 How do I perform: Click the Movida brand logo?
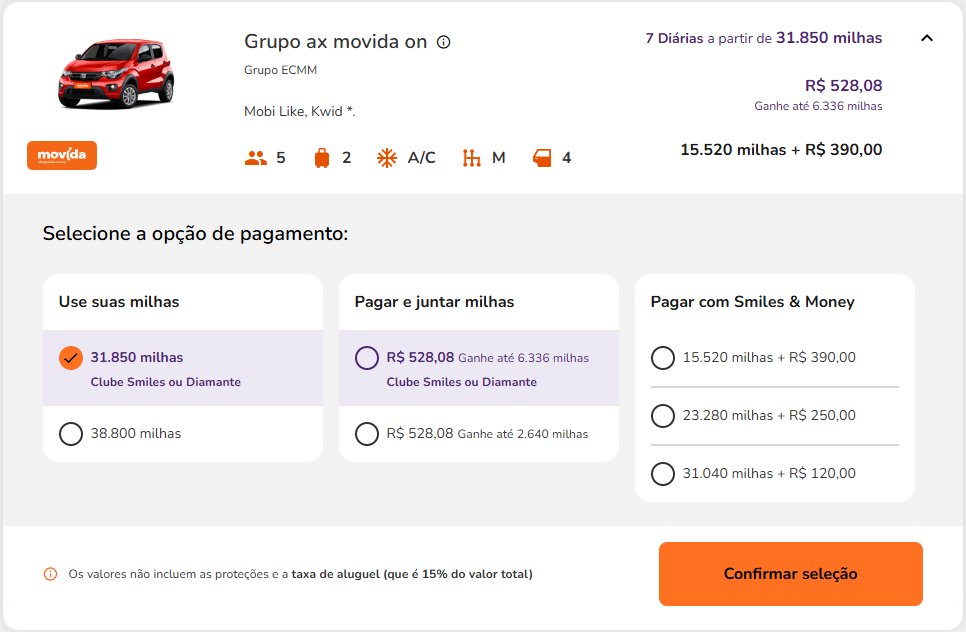click(62, 155)
